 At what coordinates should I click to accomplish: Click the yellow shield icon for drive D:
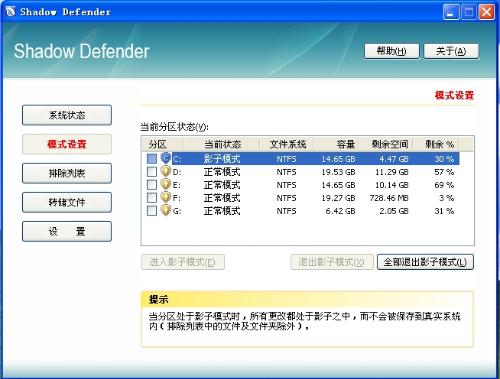tap(166, 171)
